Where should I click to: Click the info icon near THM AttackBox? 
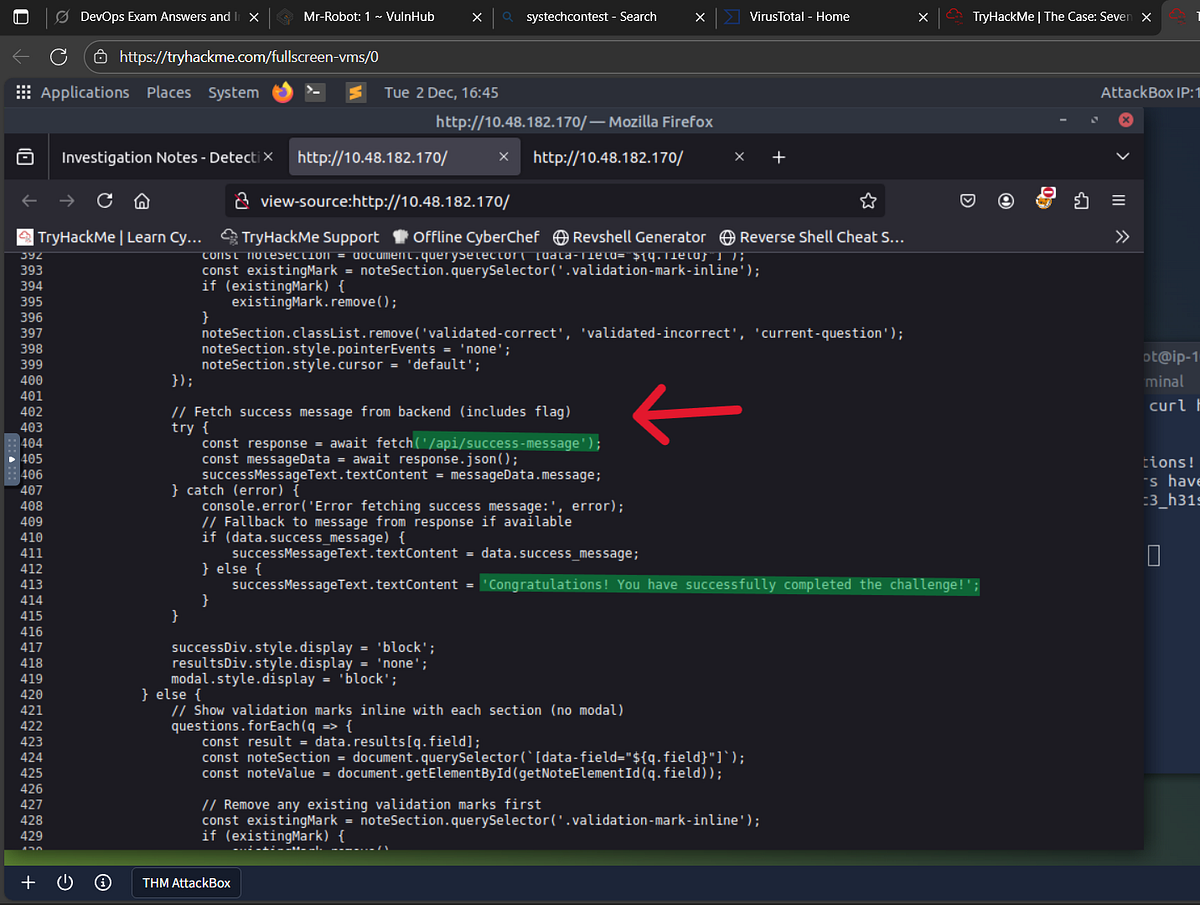coord(102,882)
